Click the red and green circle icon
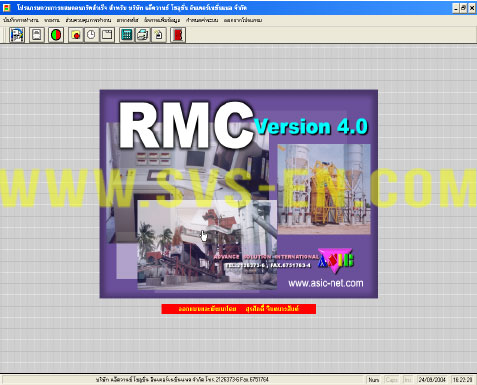Screen dimensions: 477x385 (x=56, y=35)
